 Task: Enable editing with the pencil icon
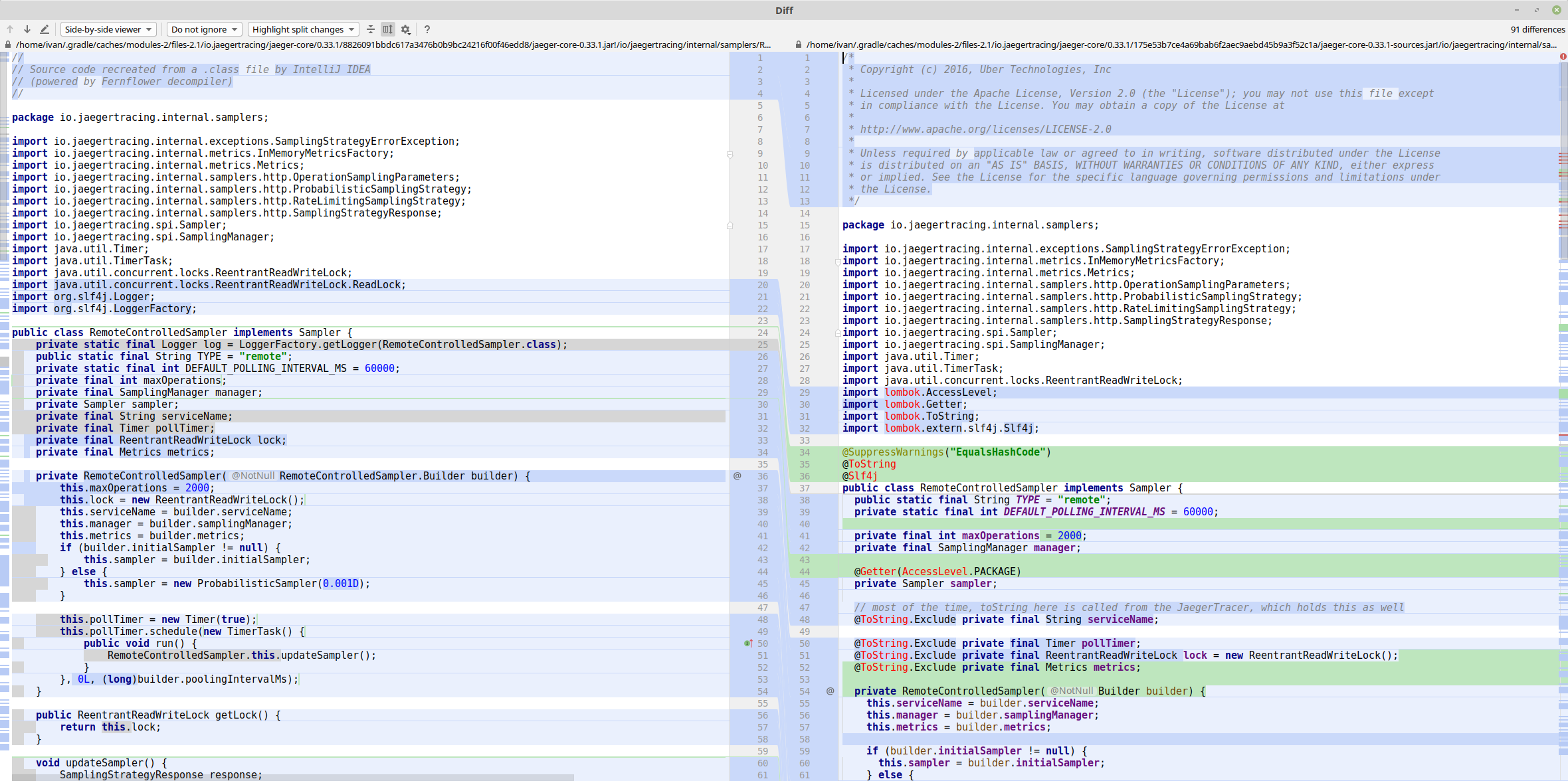pyautogui.click(x=45, y=29)
